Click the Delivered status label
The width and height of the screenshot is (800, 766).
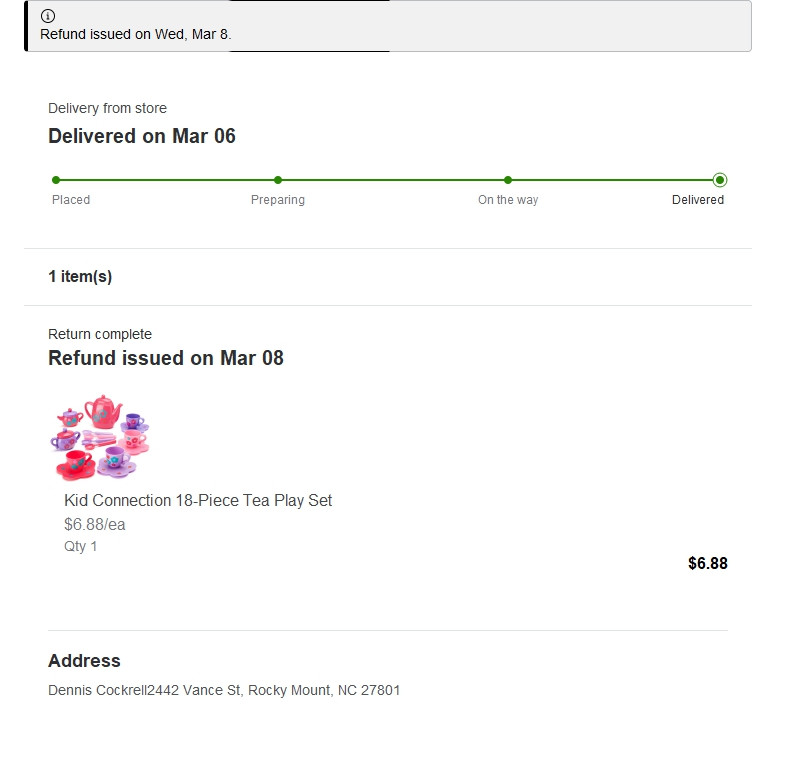(698, 200)
